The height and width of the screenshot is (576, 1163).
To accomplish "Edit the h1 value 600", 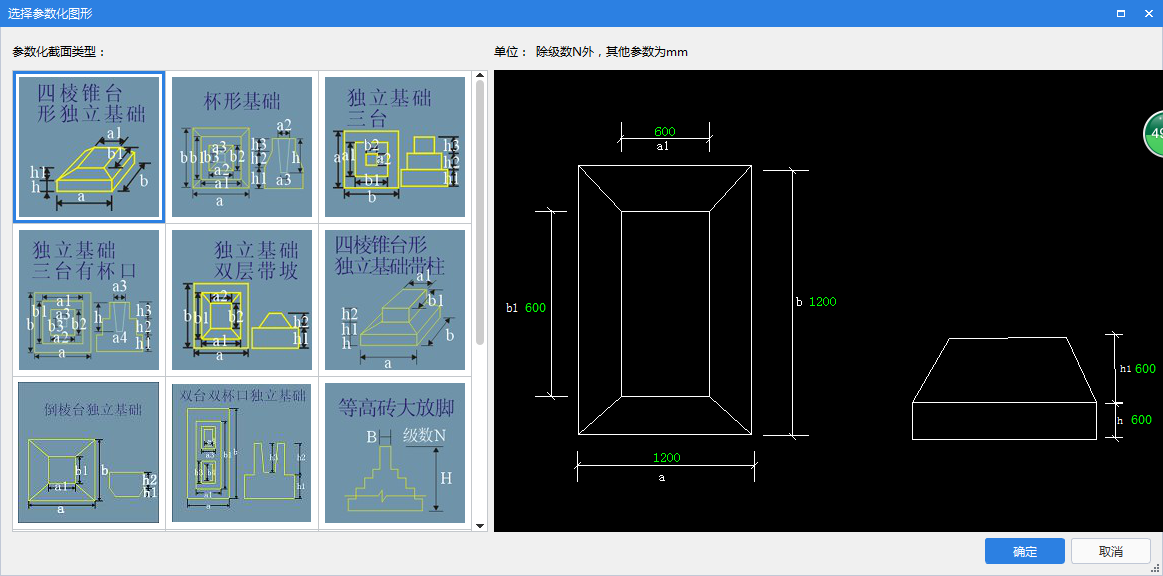I will point(1145,368).
